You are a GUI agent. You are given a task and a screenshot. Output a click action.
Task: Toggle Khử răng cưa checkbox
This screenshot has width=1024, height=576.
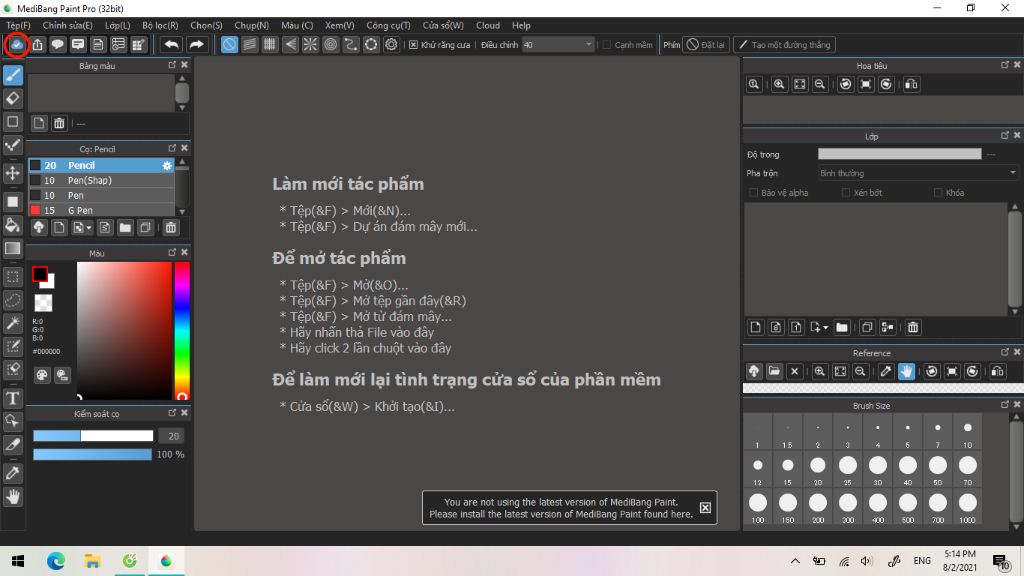click(413, 44)
